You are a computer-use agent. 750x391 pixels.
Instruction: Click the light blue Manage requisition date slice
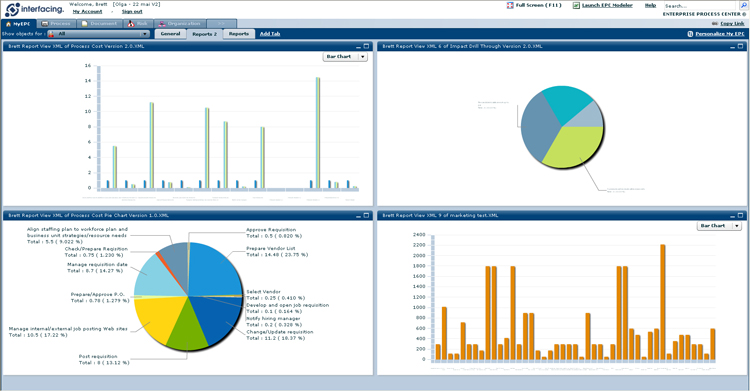[155, 278]
